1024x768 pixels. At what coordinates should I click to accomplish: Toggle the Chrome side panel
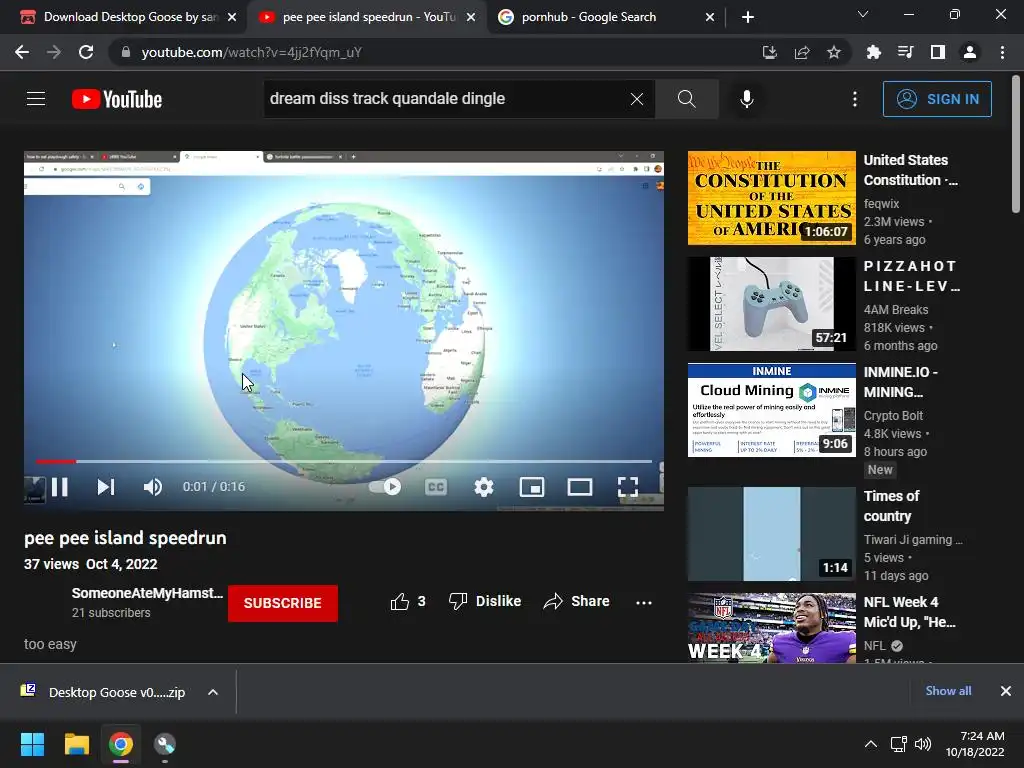[938, 52]
